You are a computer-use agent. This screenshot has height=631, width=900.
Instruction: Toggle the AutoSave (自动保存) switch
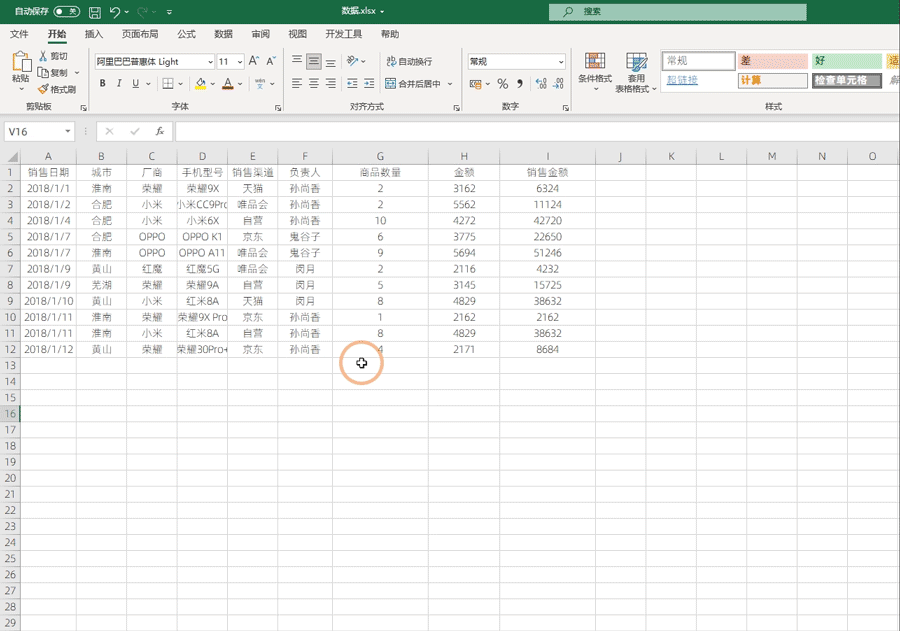67,11
